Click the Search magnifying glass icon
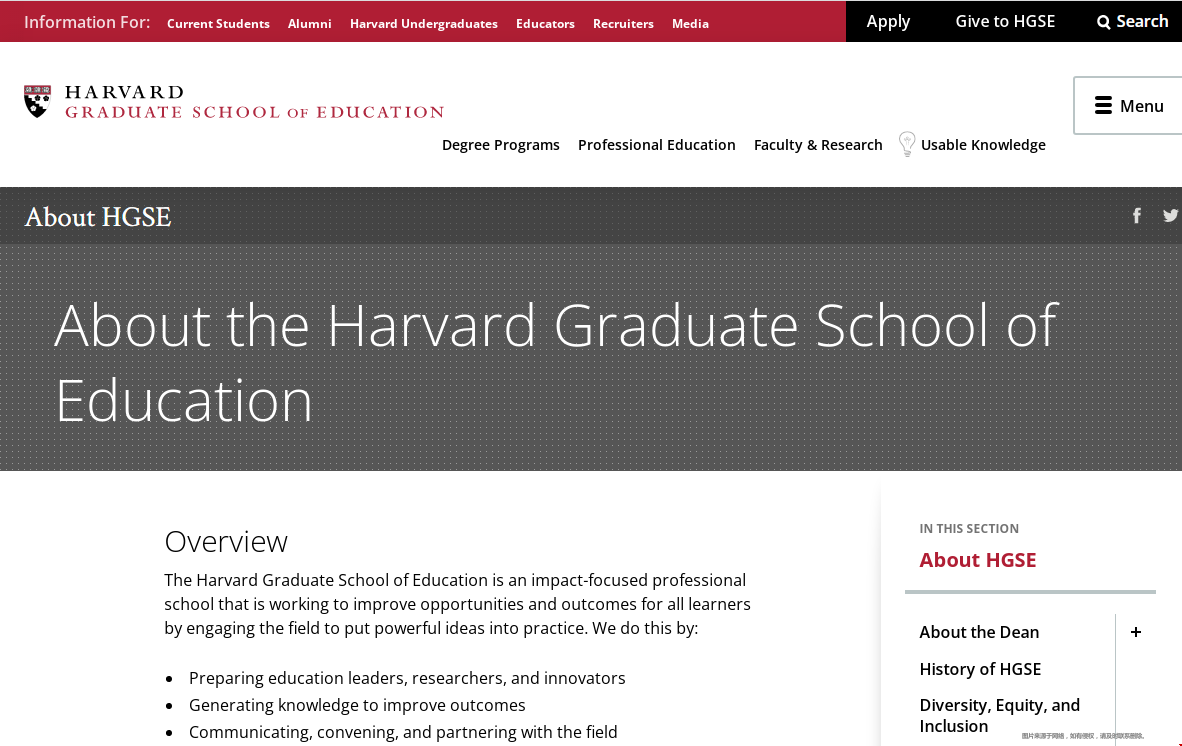The width and height of the screenshot is (1182, 746). pyautogui.click(x=1104, y=22)
